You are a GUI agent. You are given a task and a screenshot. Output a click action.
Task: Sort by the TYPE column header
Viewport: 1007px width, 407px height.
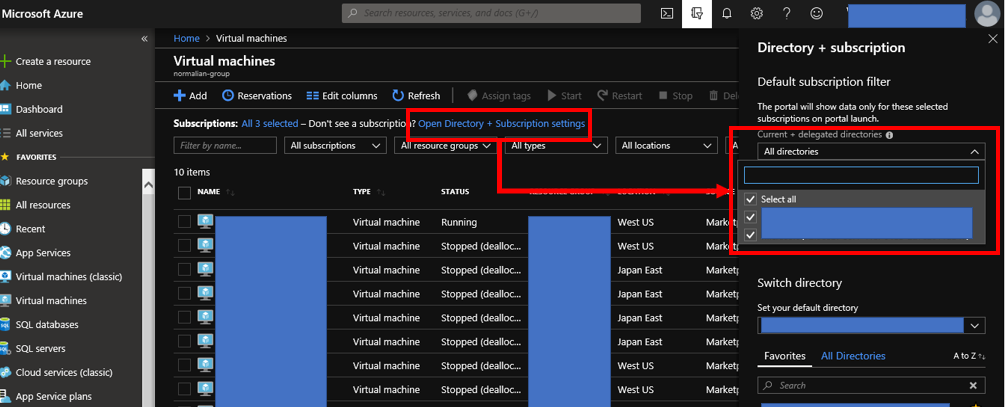point(363,192)
